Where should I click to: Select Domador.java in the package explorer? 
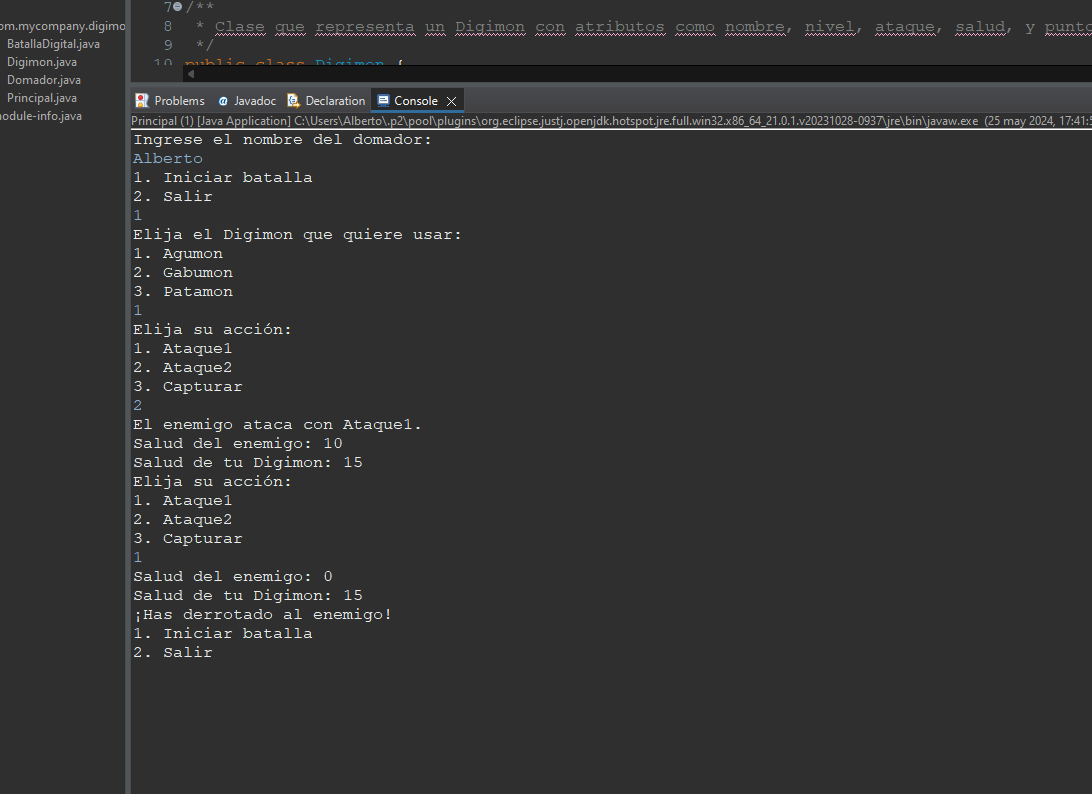tap(44, 80)
